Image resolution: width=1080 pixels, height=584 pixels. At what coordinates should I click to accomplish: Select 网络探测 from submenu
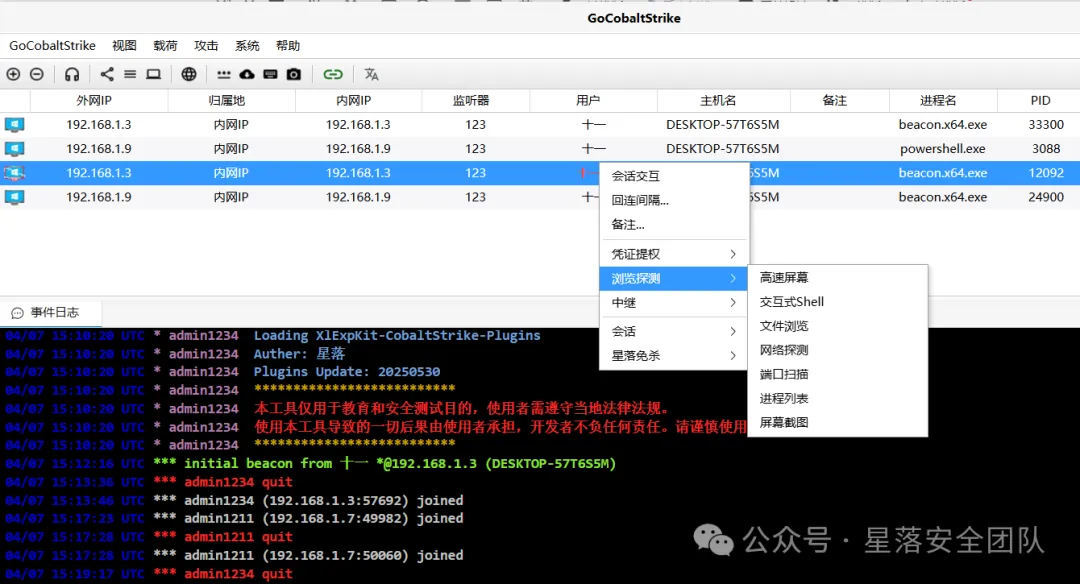[x=838, y=350]
